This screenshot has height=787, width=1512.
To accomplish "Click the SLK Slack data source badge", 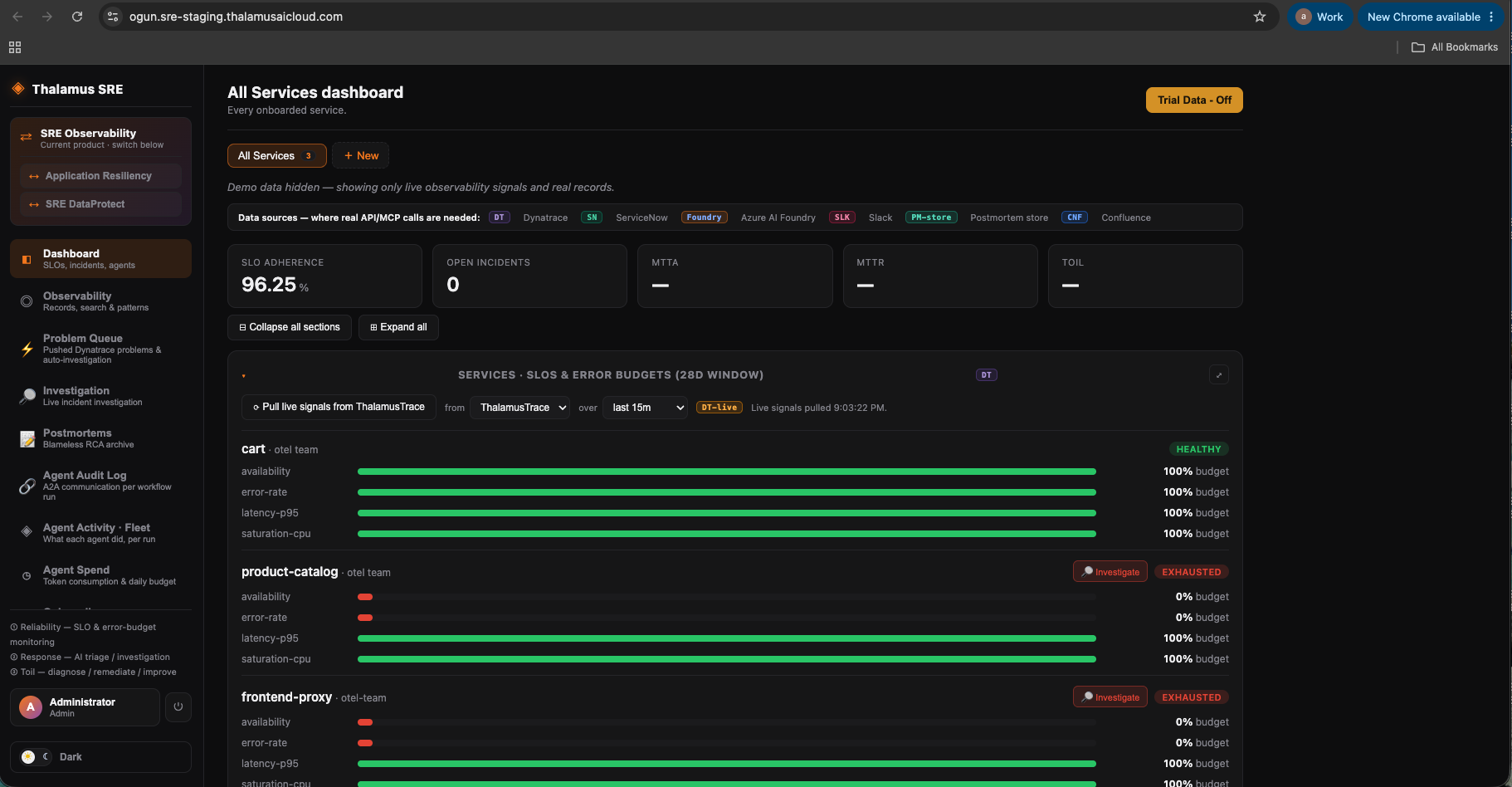I will coord(842,218).
